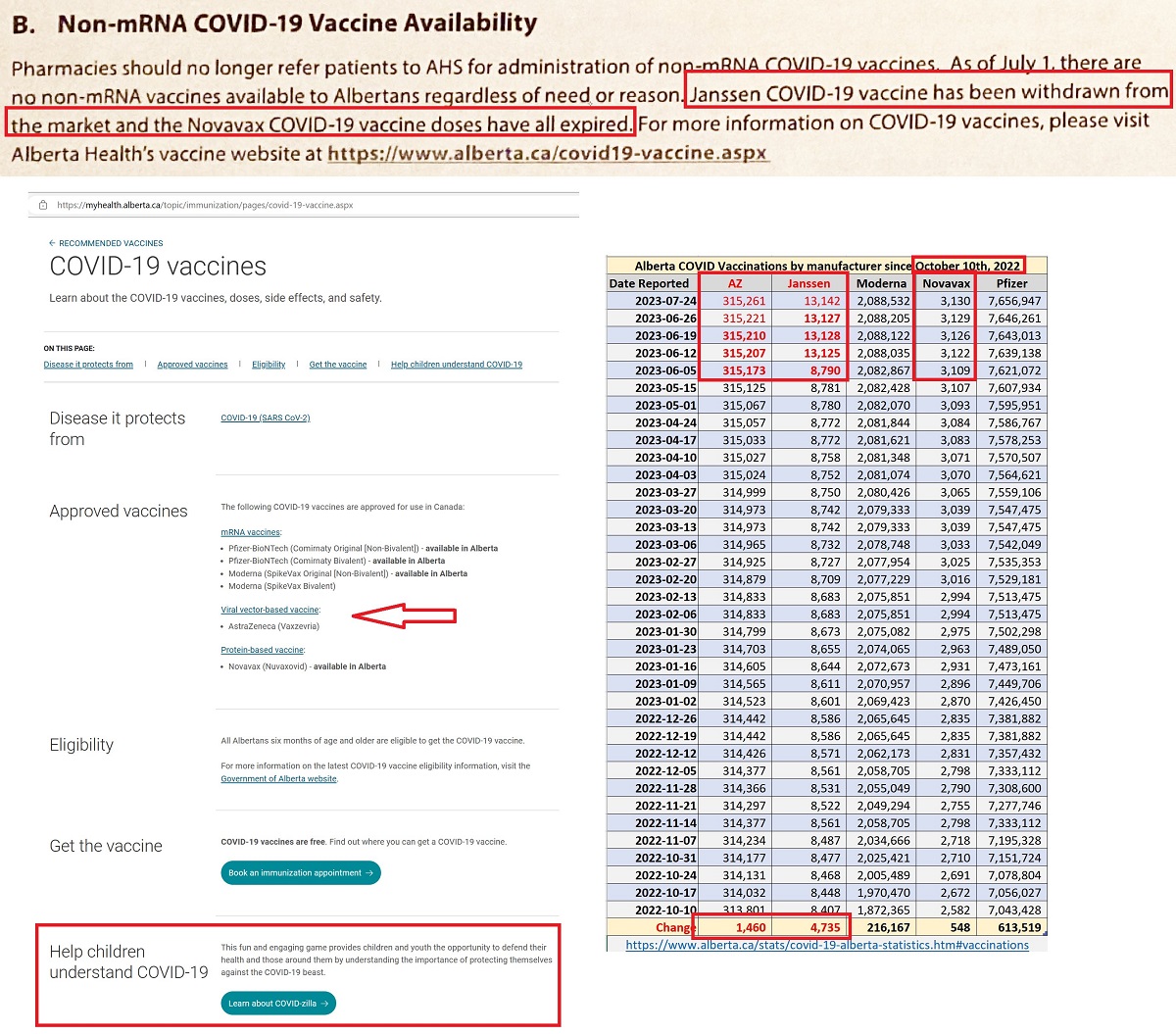This screenshot has height=1034, width=1176.
Task: Click the 'Date Reported' column header
Action: click(x=653, y=283)
